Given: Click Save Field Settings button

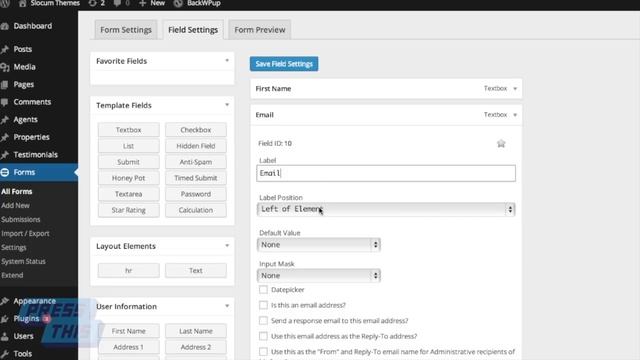Looking at the screenshot, I should point(284,64).
